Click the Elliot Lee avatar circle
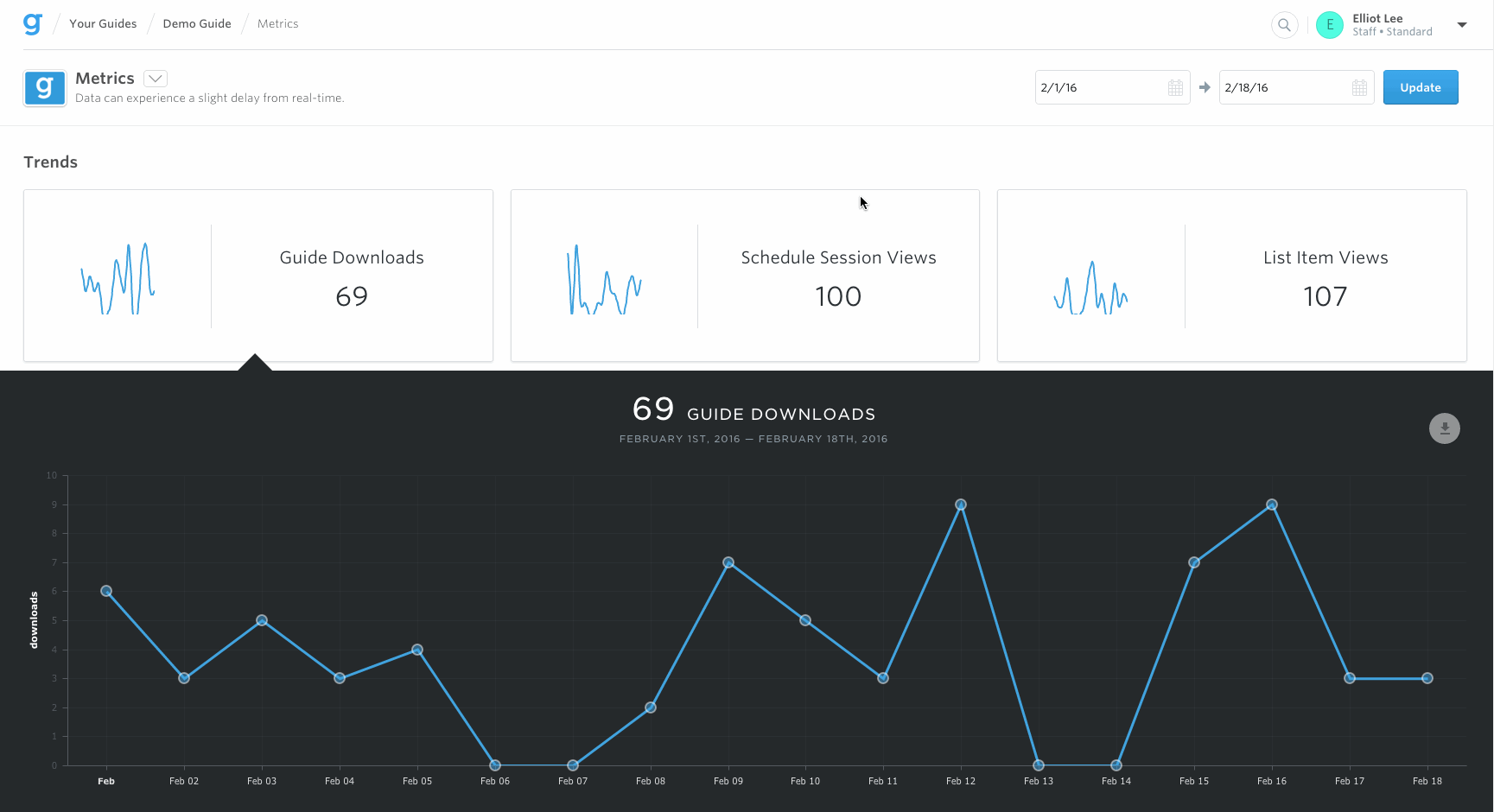Image resolution: width=1494 pixels, height=812 pixels. click(x=1330, y=25)
